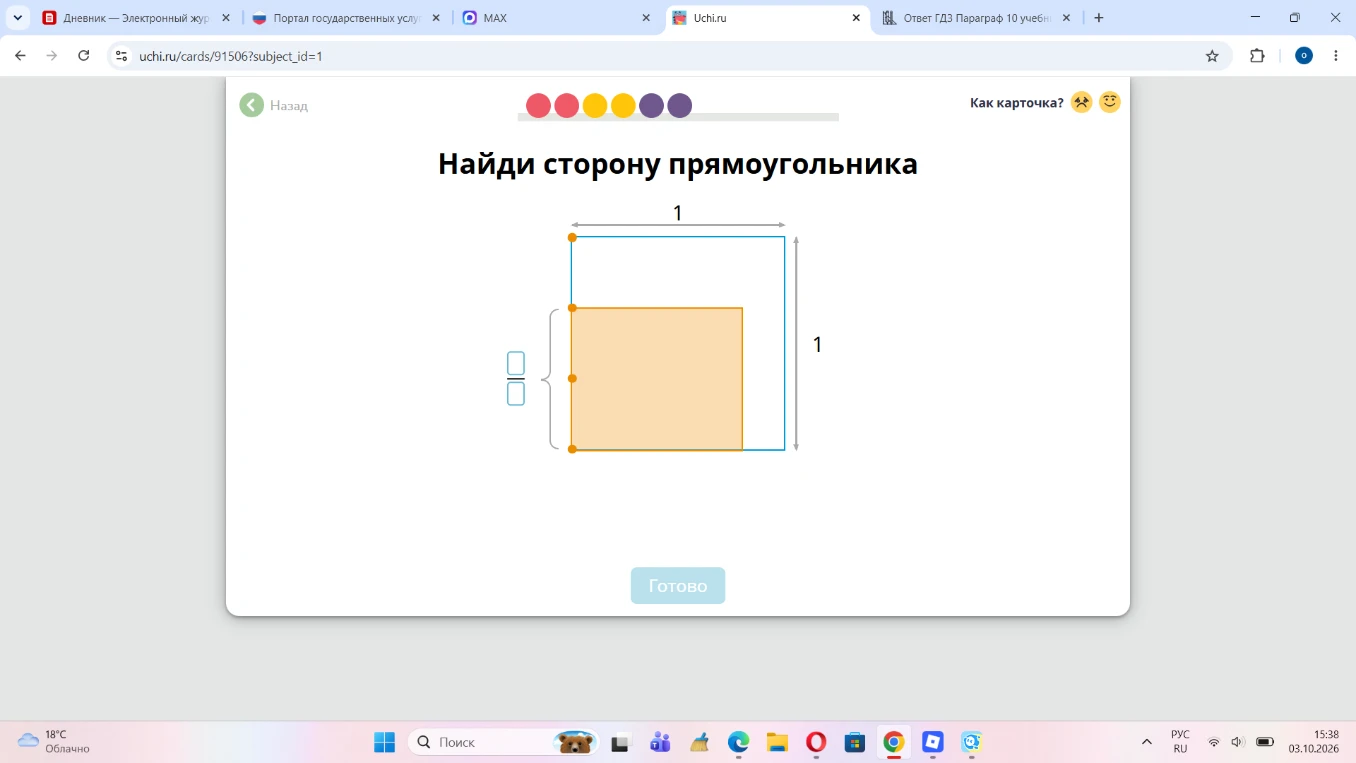The height and width of the screenshot is (763, 1356).
Task: Click the taskbar Поиск search box
Action: click(504, 742)
